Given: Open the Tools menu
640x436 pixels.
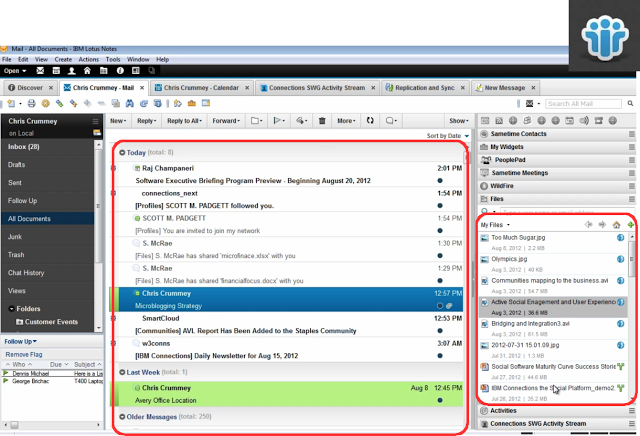Looking at the screenshot, I should 113,59.
